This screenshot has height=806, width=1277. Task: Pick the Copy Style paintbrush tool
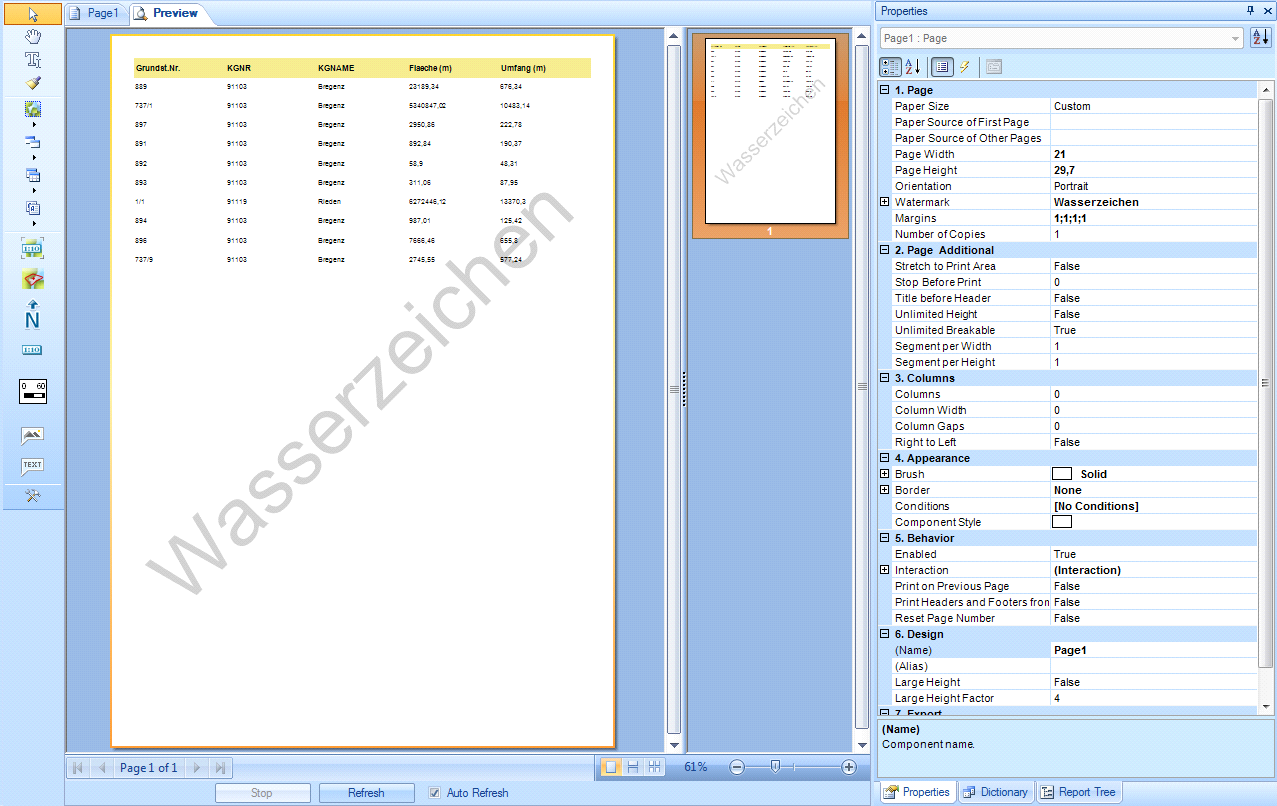[33, 83]
